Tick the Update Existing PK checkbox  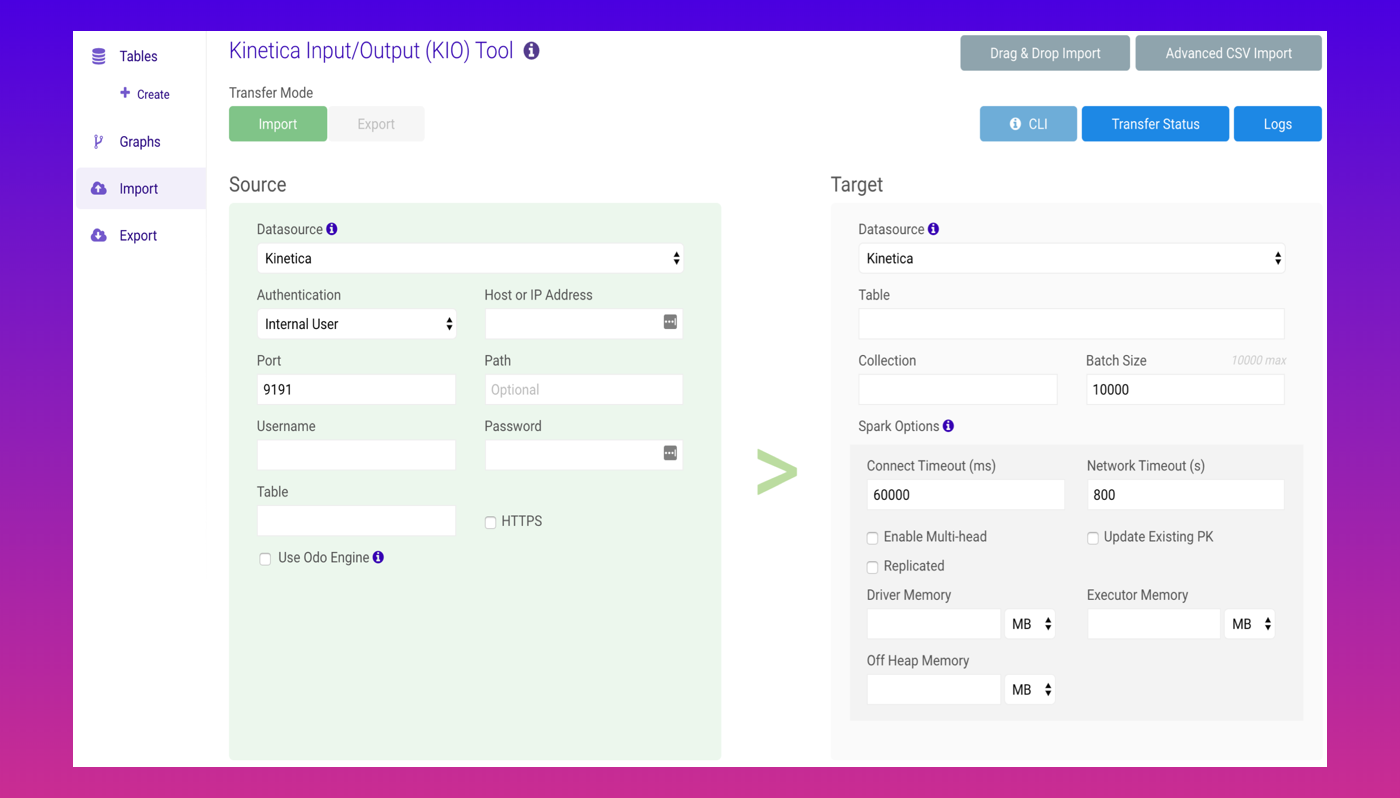(x=1093, y=538)
